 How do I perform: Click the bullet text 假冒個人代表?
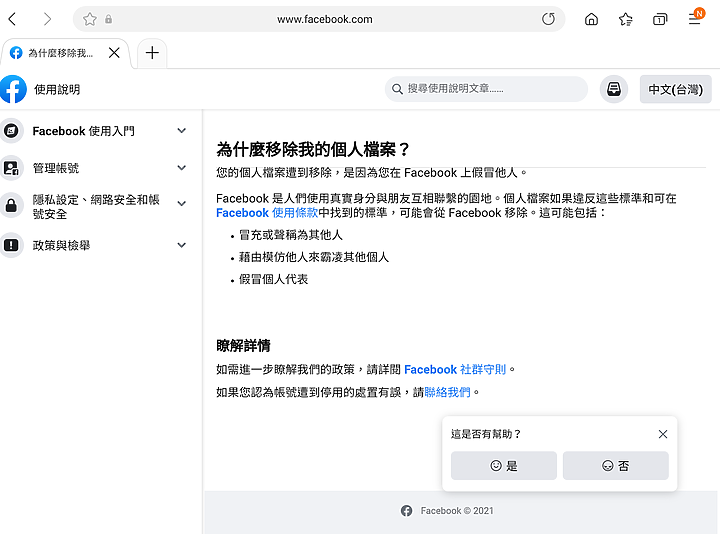pos(273,279)
